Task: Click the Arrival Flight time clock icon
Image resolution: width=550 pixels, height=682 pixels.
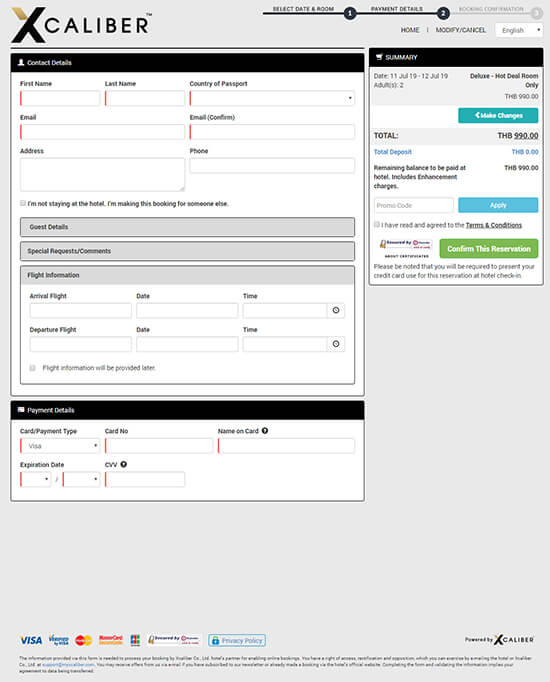Action: click(x=336, y=311)
